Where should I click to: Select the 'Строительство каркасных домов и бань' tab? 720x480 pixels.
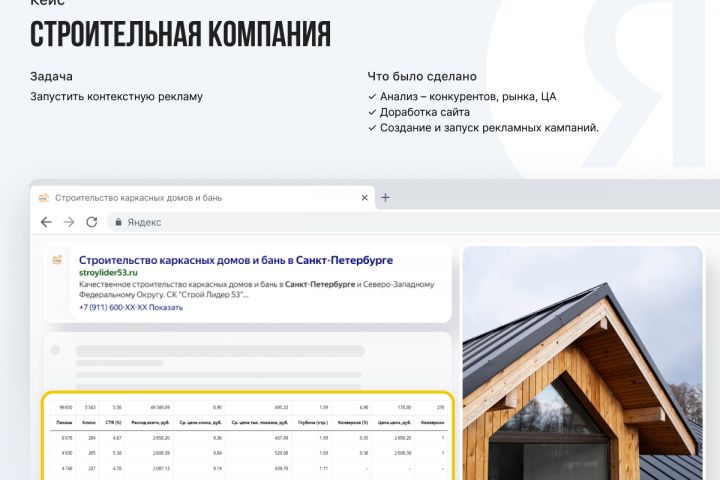(202, 198)
